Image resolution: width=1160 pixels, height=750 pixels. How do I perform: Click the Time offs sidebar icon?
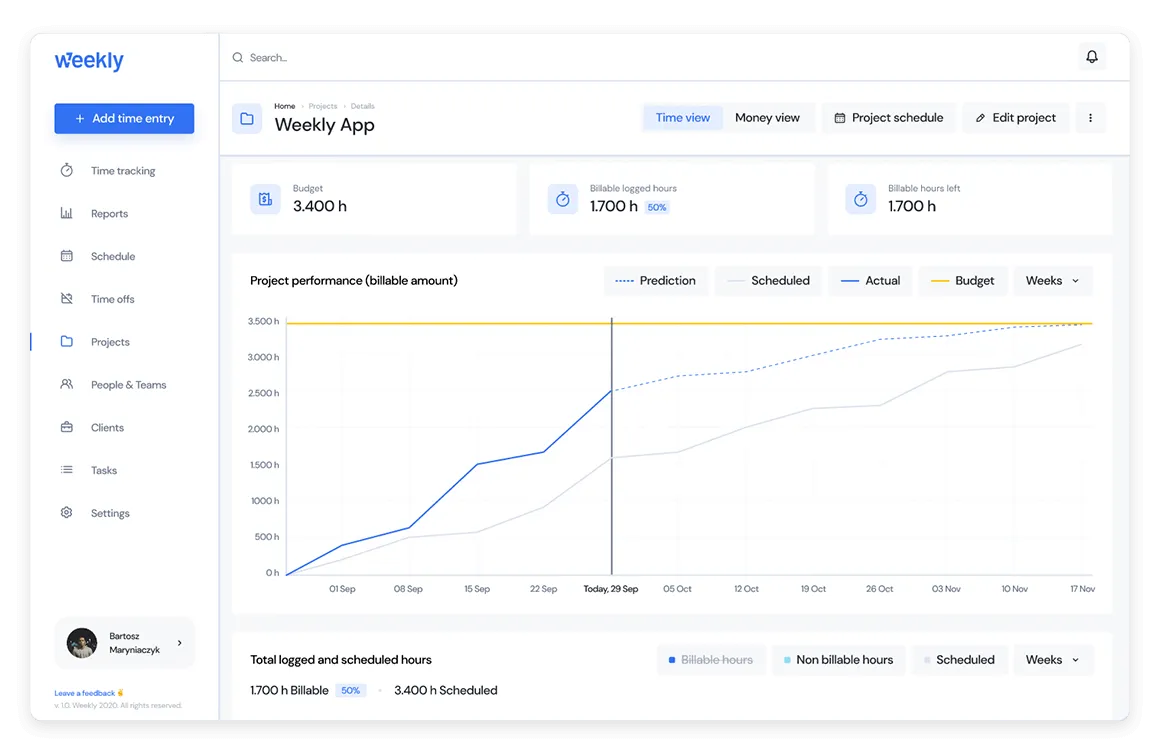click(67, 299)
